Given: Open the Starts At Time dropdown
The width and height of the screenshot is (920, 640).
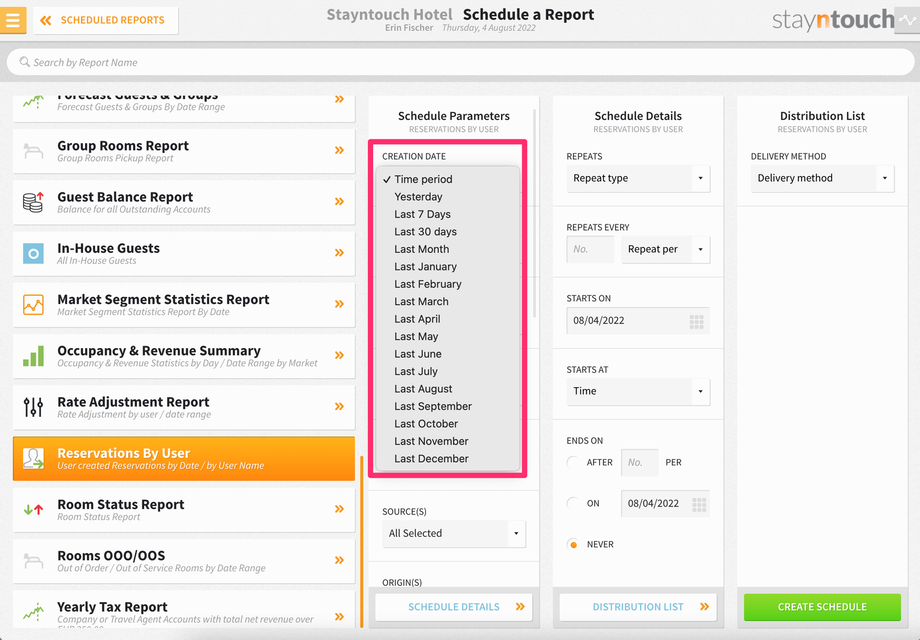Looking at the screenshot, I should [638, 391].
